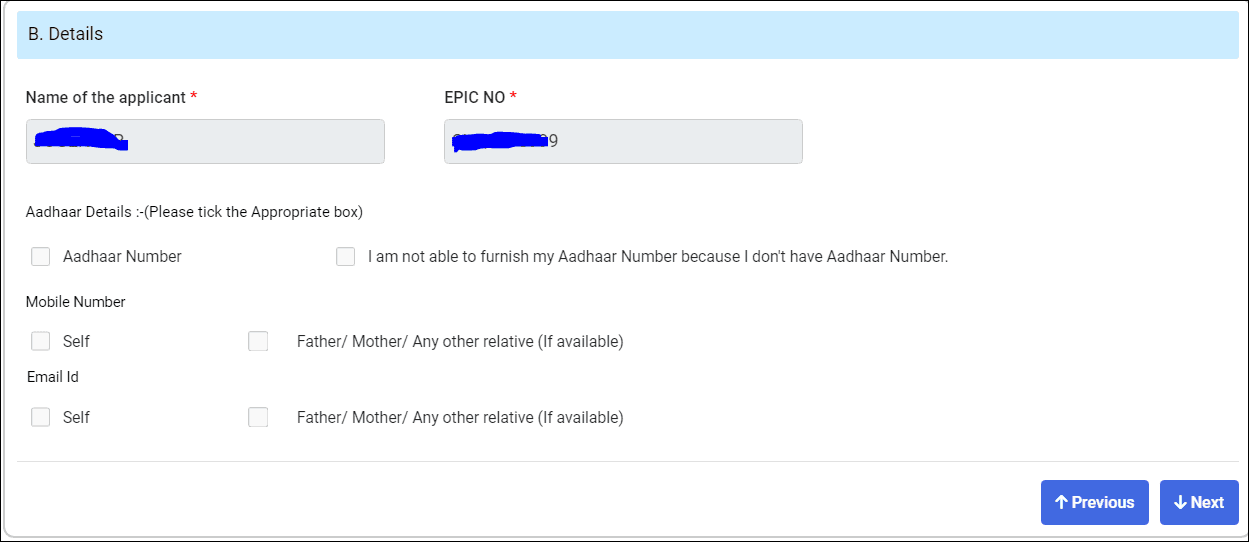Click the 'Aadhaar Number' checkbox label text
1249x542 pixels.
(122, 257)
